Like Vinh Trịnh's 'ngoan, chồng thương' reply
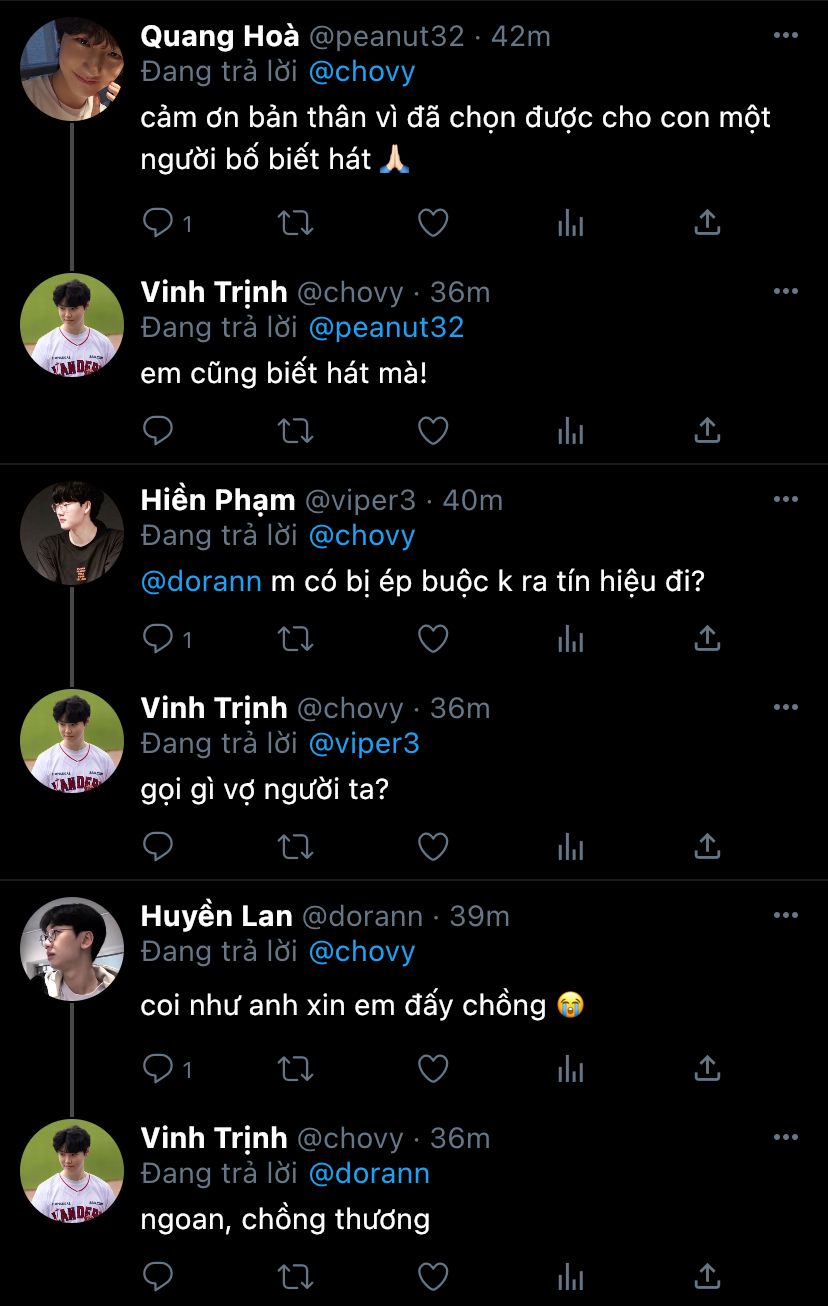This screenshot has width=828, height=1306. pyautogui.click(x=432, y=1276)
